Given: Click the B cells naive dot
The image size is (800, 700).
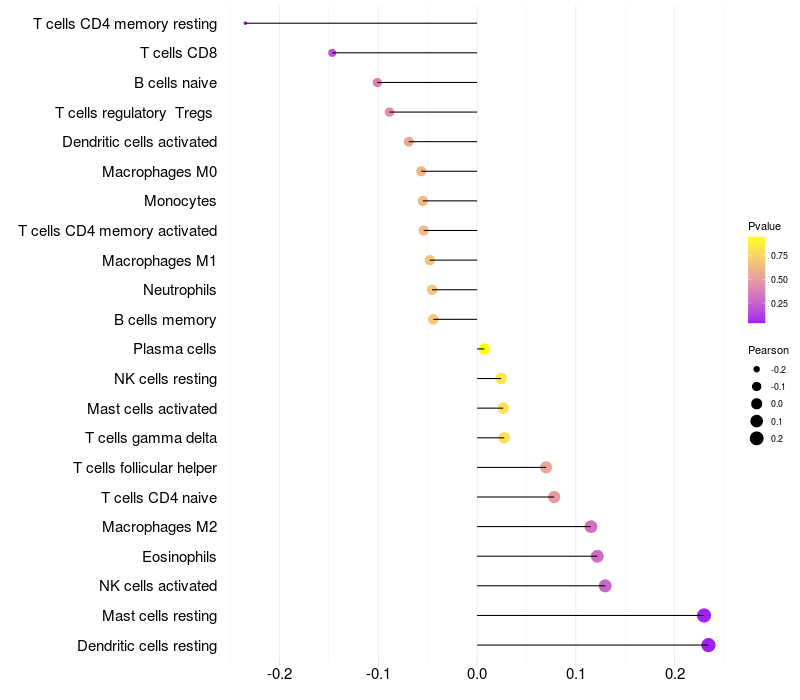Looking at the screenshot, I should click(377, 82).
